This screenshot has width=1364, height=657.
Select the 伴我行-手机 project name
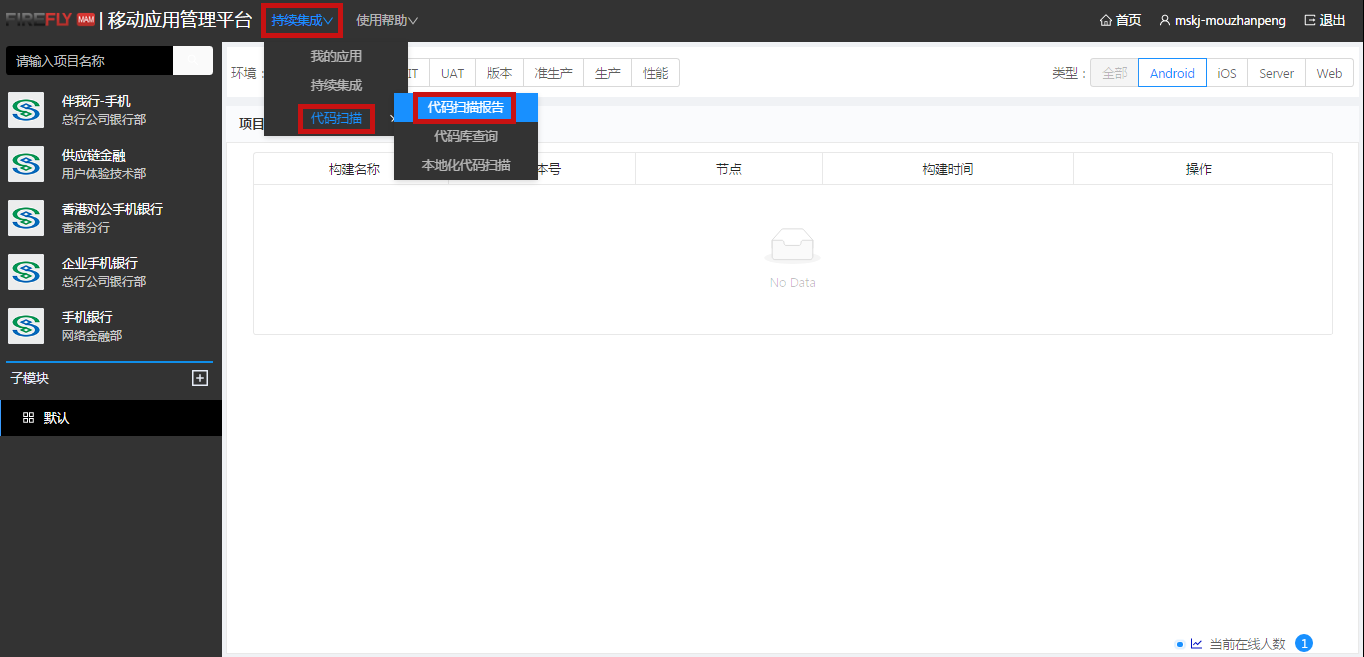(96, 101)
